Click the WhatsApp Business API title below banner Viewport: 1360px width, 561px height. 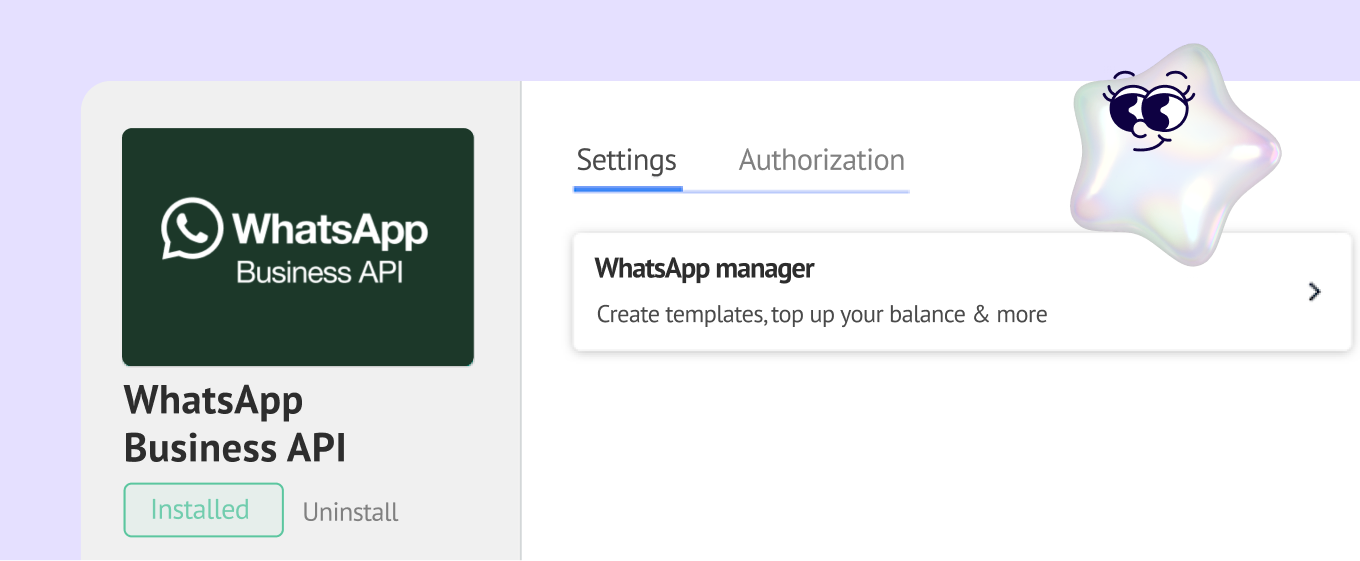pos(235,424)
